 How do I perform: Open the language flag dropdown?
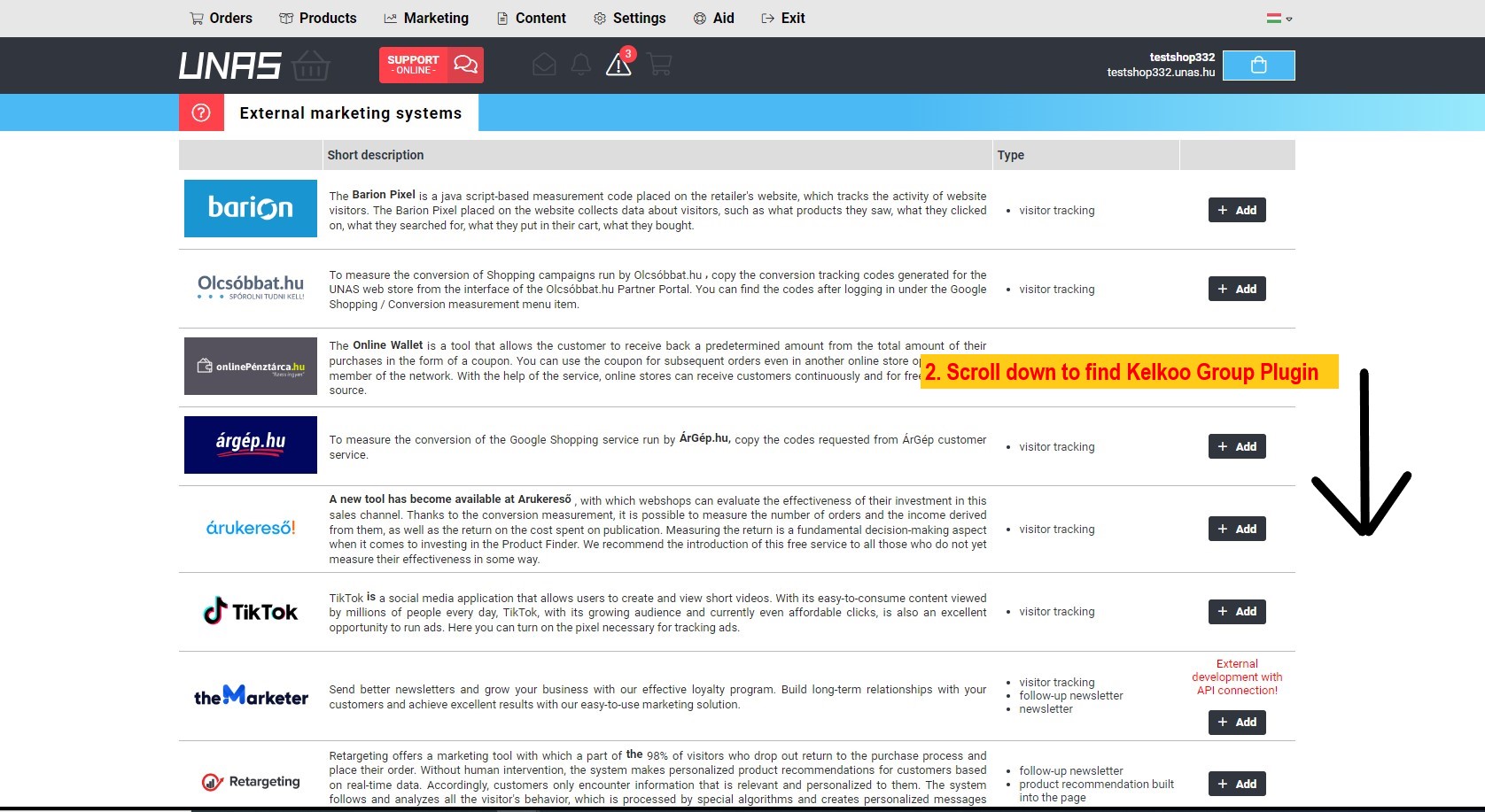point(1279,18)
